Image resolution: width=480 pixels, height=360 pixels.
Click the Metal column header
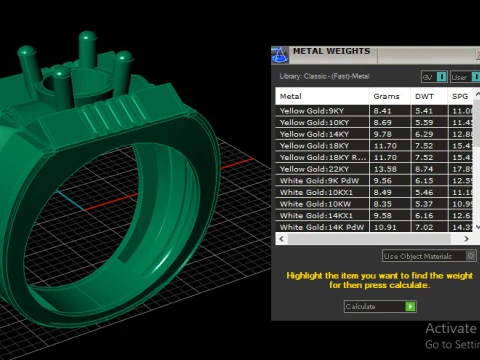322,96
